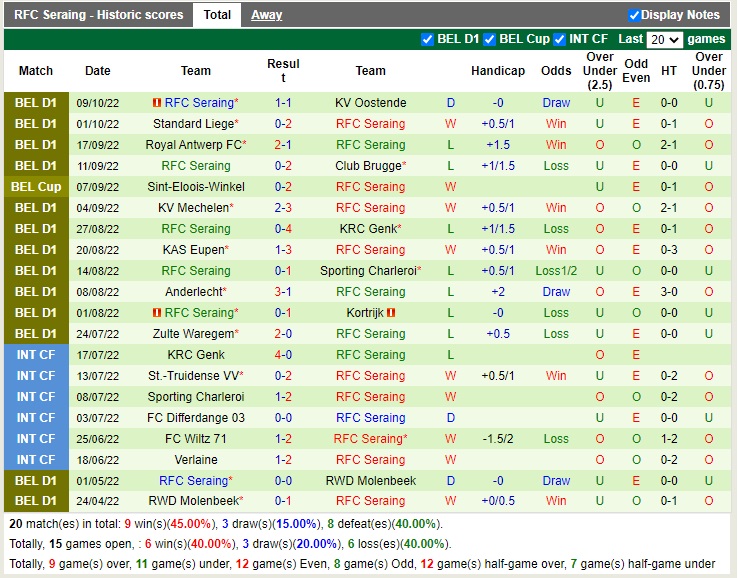Toggle the BEL Cup filter checkbox

point(489,39)
